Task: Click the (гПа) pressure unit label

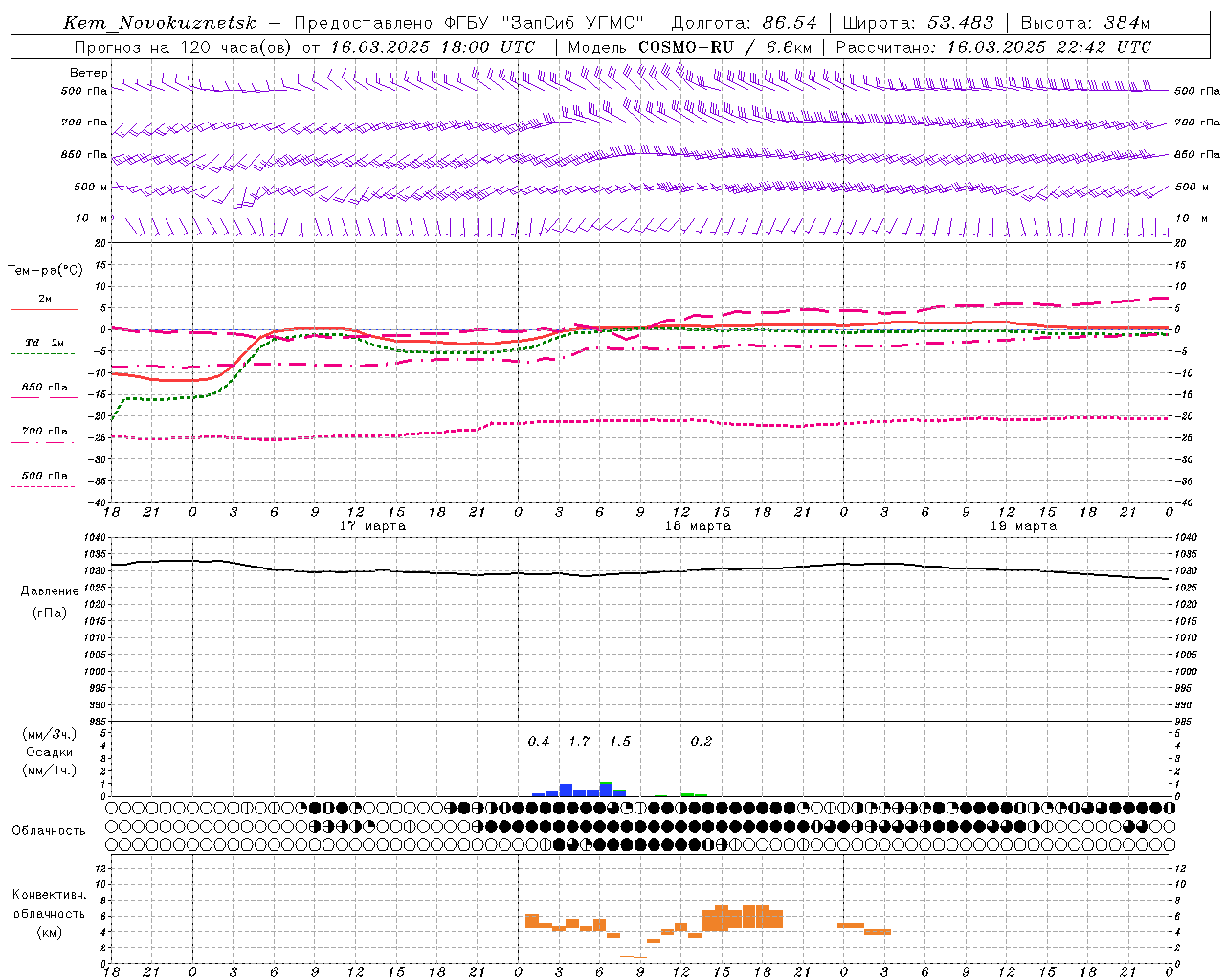Action: (50, 613)
